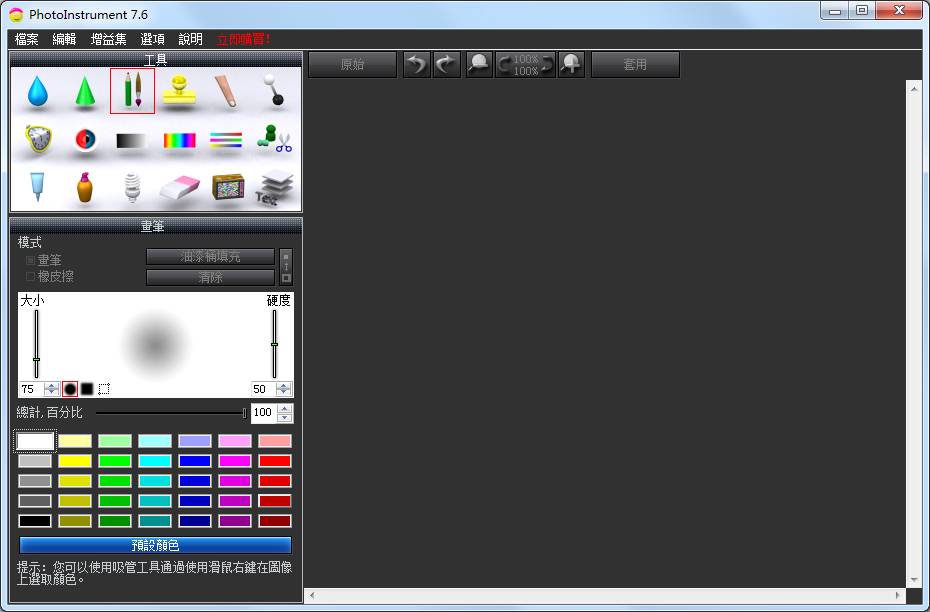Enable the 橡皮擦 mode checkbox
Screen dimensions: 930x612
(x=30, y=276)
